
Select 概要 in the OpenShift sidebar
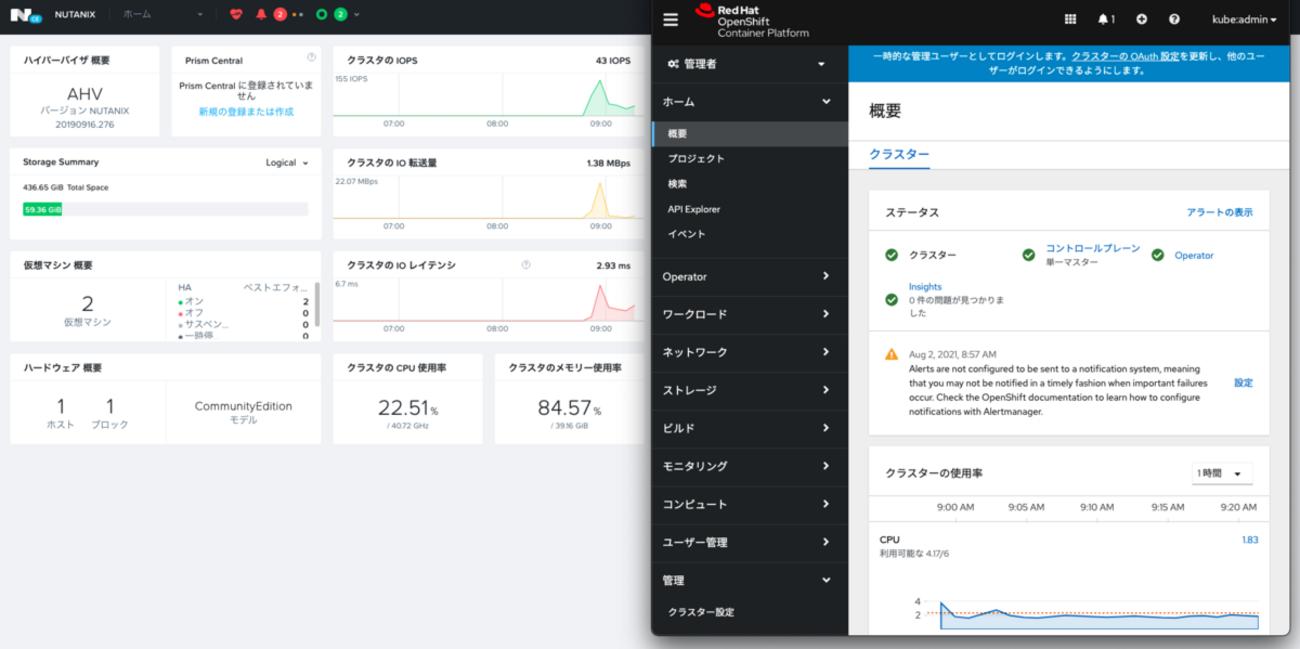click(x=749, y=133)
